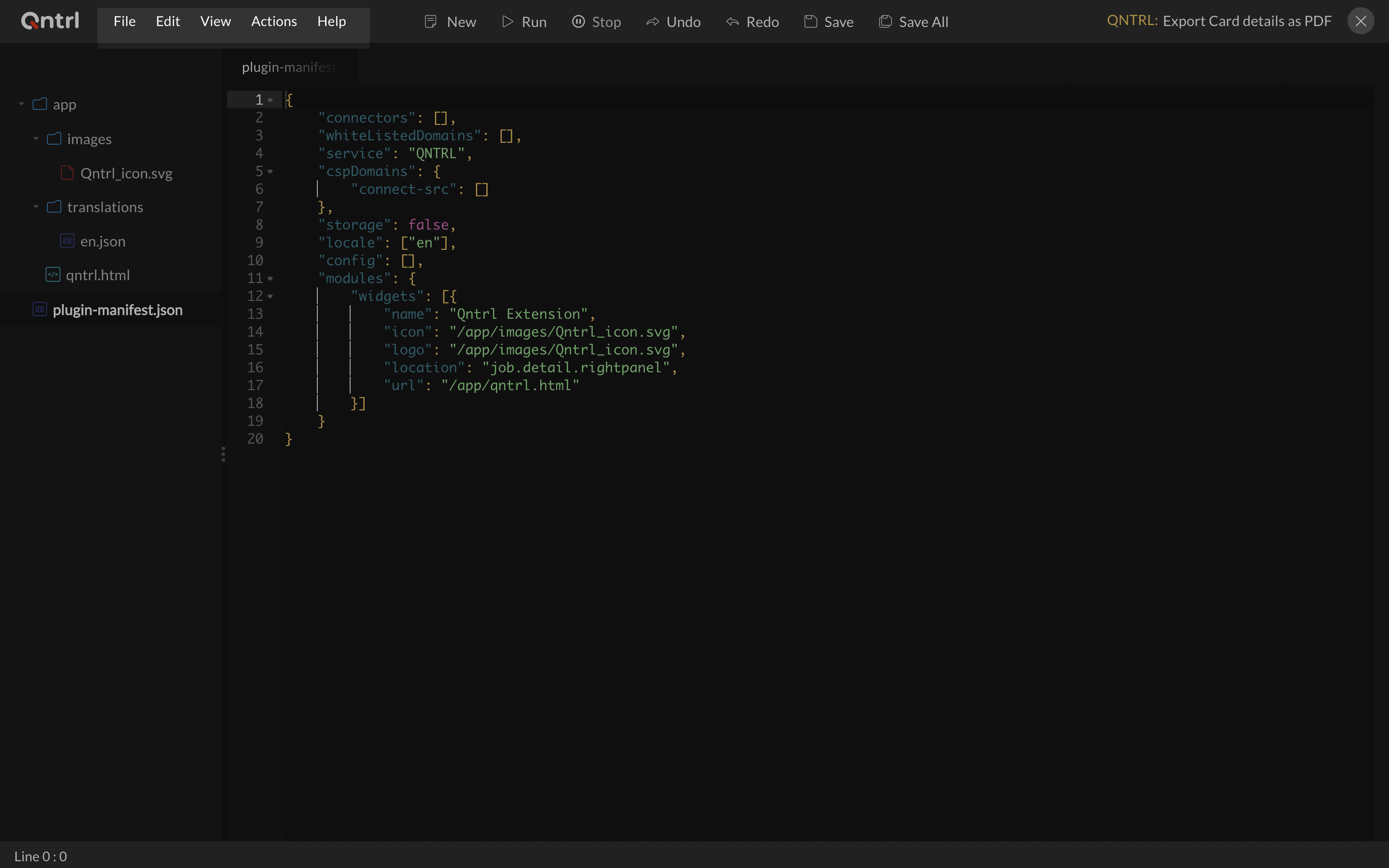Click line number 8 in gutter

pos(259,225)
